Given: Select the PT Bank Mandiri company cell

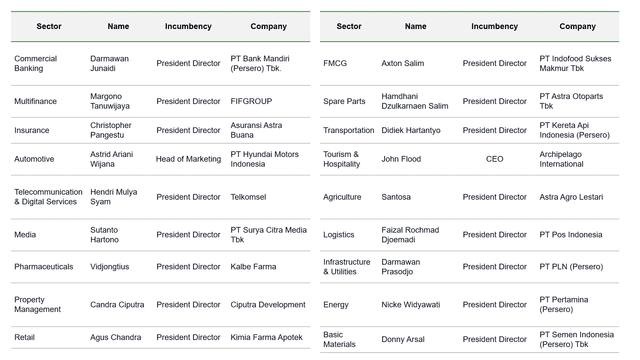Looking at the screenshot, I should (x=260, y=63).
